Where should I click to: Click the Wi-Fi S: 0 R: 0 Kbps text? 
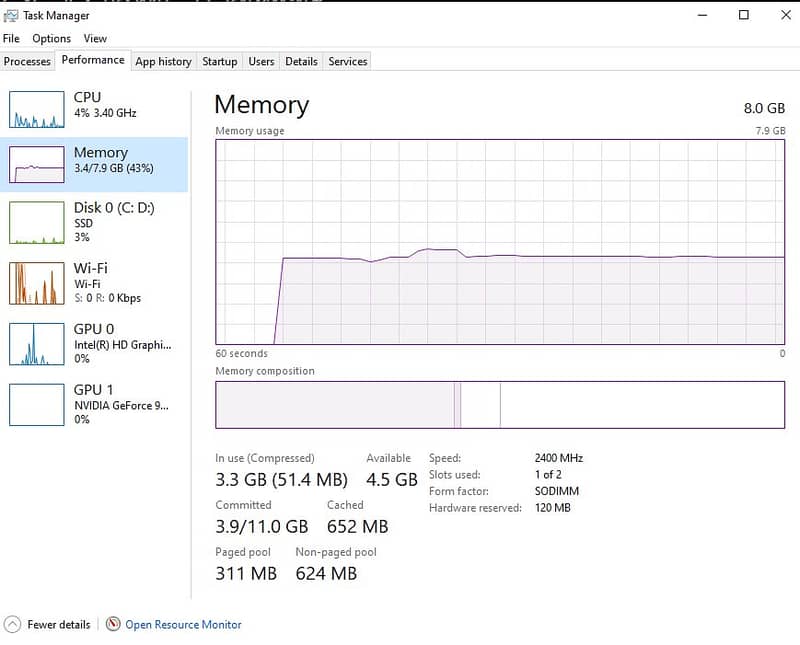[108, 298]
